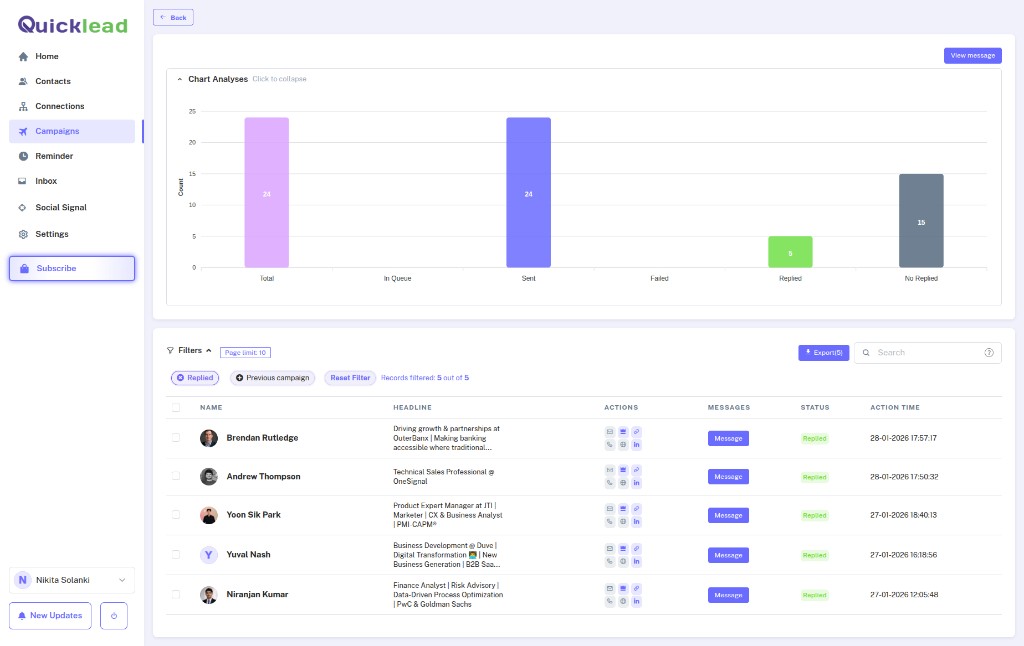This screenshot has height=646, width=1024.
Task: Check the checkbox next to Yuval Nash
Action: pos(174,554)
